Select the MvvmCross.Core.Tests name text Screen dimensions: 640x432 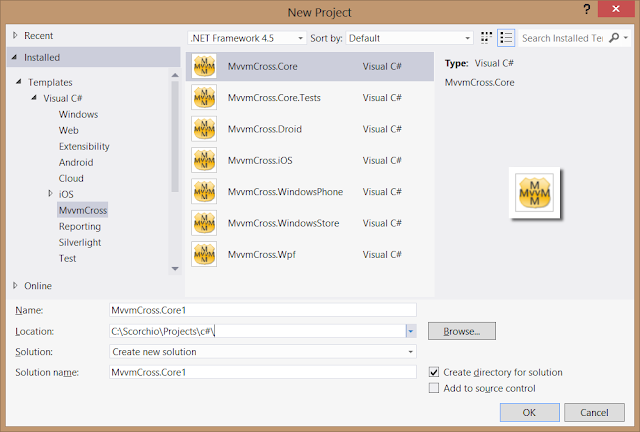pyautogui.click(x=274, y=98)
